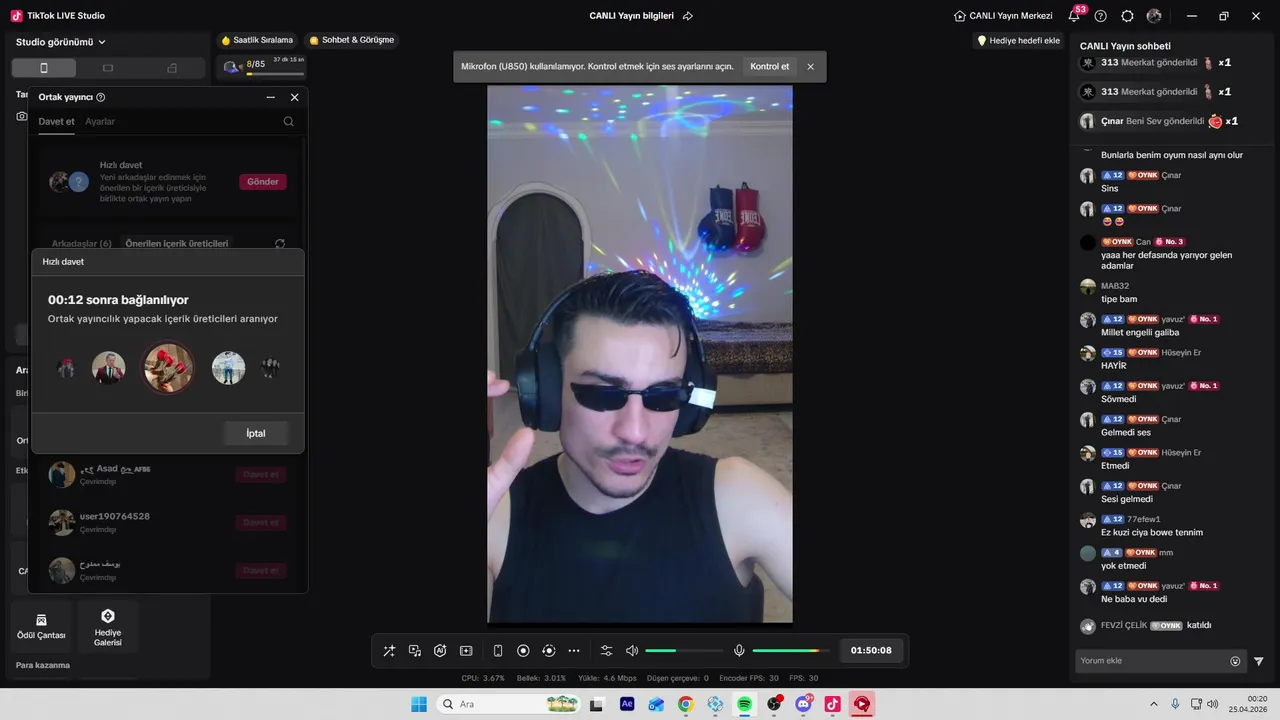Mute the microphone icon
The image size is (1280, 720).
(739, 651)
